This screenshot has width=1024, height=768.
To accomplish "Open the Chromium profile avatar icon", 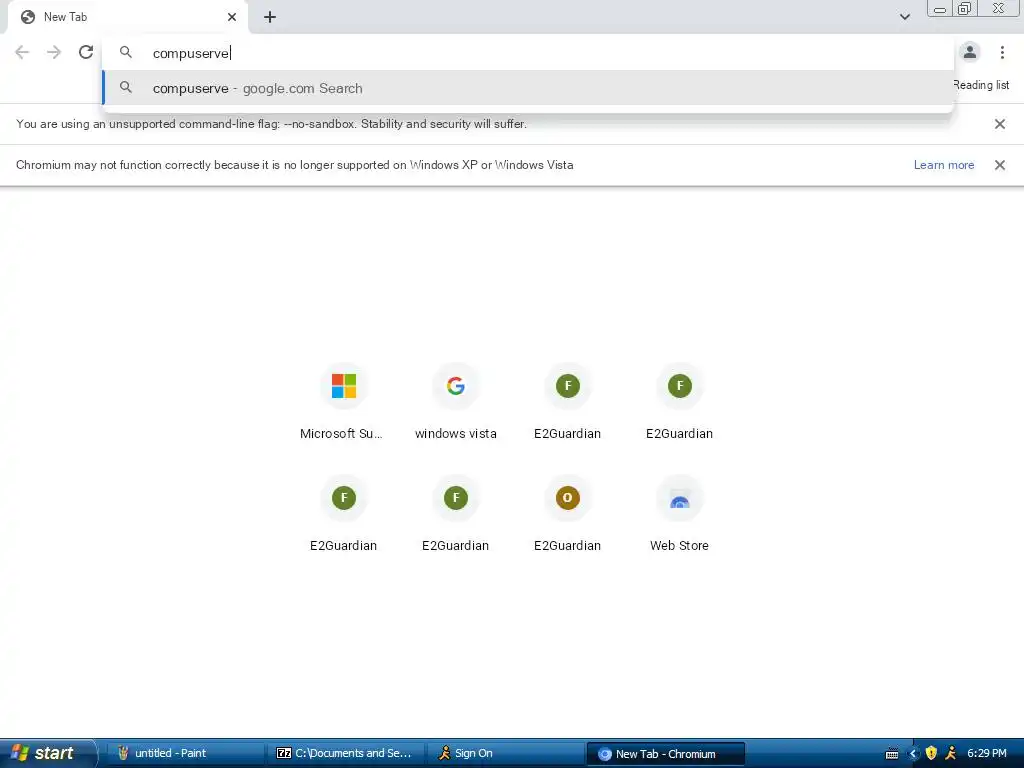I will click(x=970, y=52).
